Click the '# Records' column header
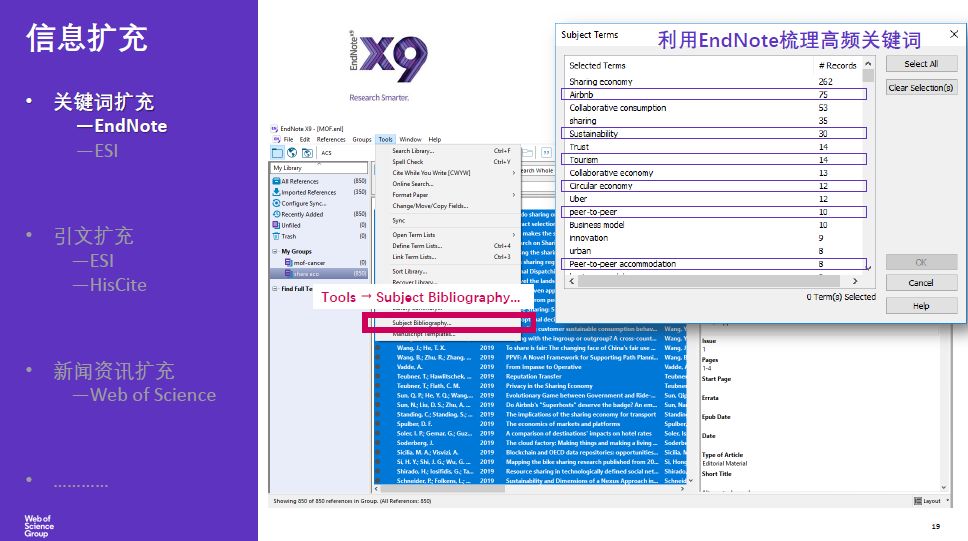Screen dimensions: 968x541 tap(837, 65)
